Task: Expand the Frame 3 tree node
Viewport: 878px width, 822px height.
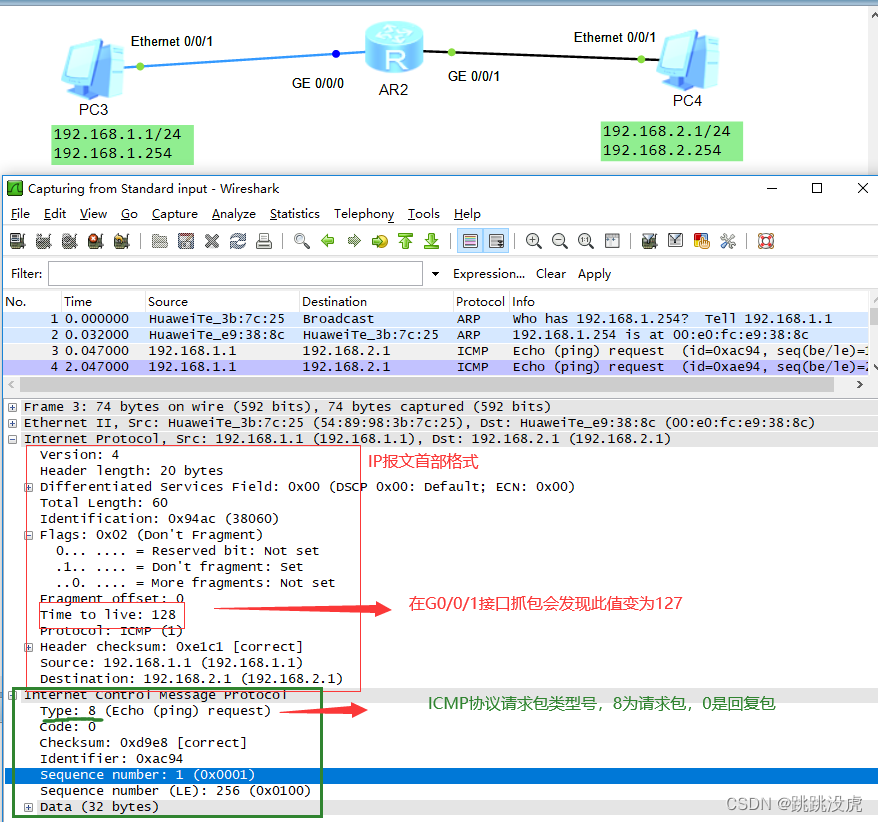Action: (x=12, y=407)
